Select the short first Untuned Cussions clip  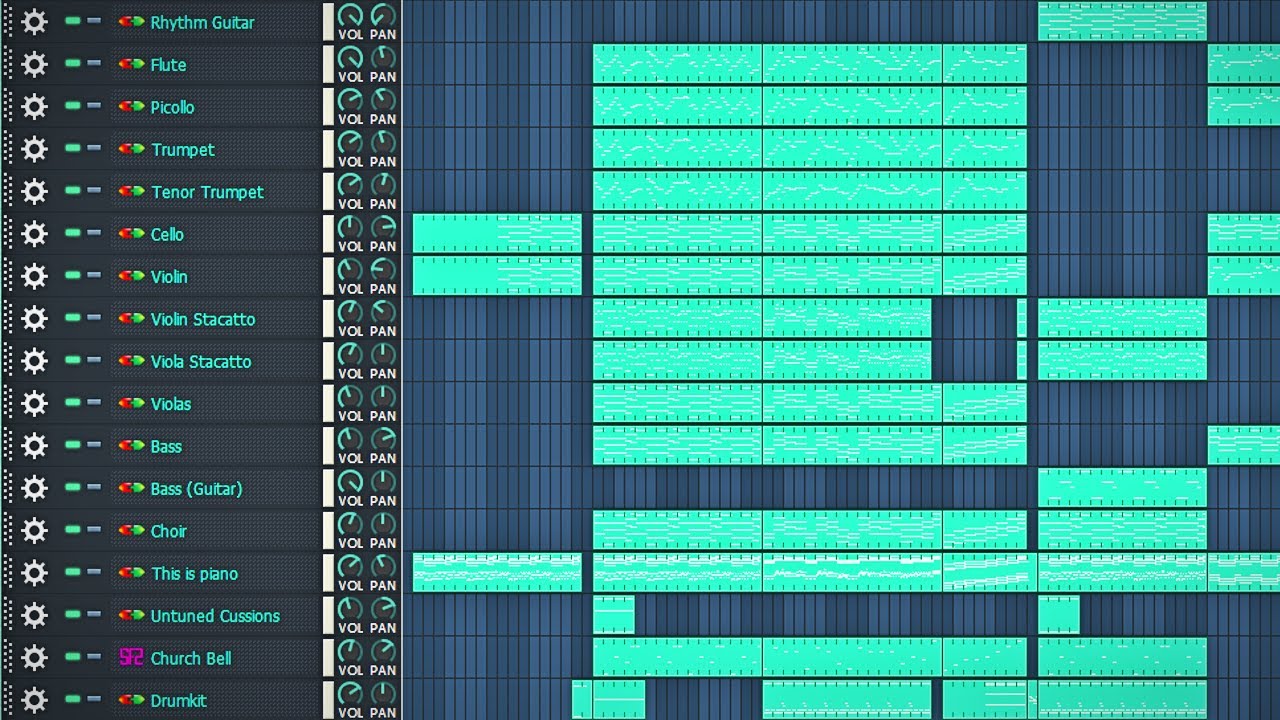click(x=614, y=615)
